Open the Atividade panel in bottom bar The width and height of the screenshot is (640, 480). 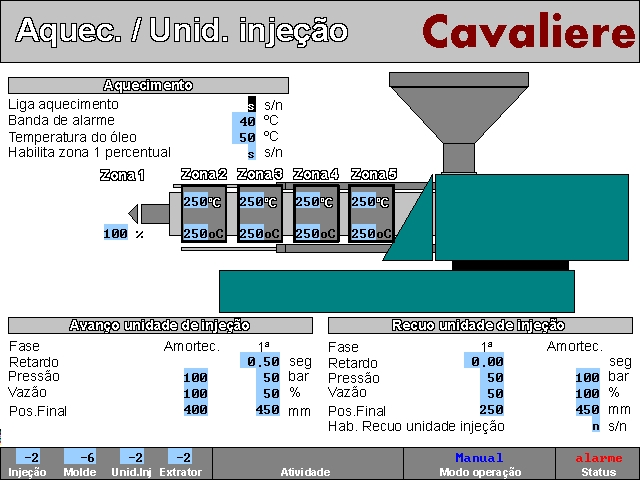pyautogui.click(x=308, y=463)
